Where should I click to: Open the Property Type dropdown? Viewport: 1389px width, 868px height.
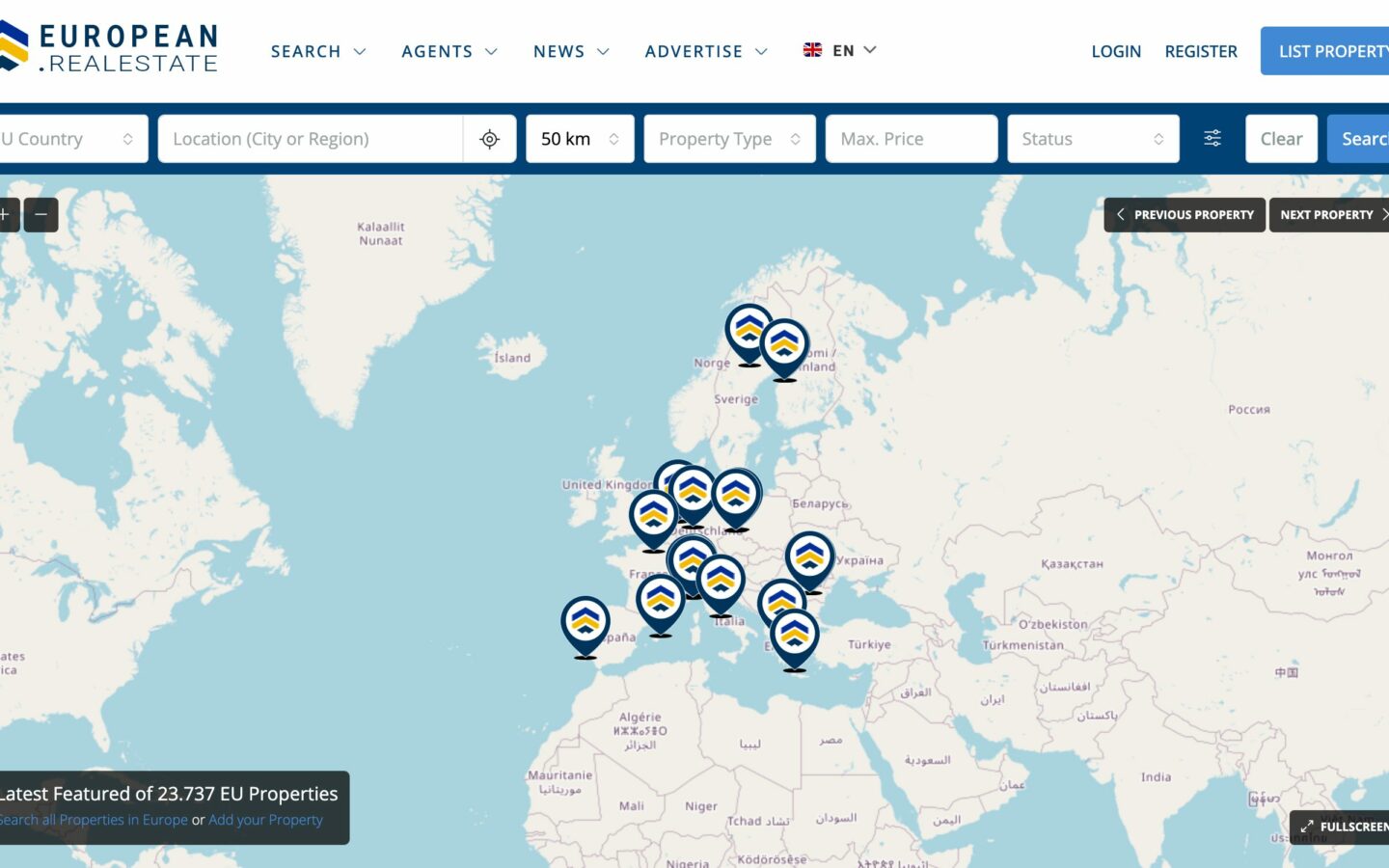click(729, 139)
